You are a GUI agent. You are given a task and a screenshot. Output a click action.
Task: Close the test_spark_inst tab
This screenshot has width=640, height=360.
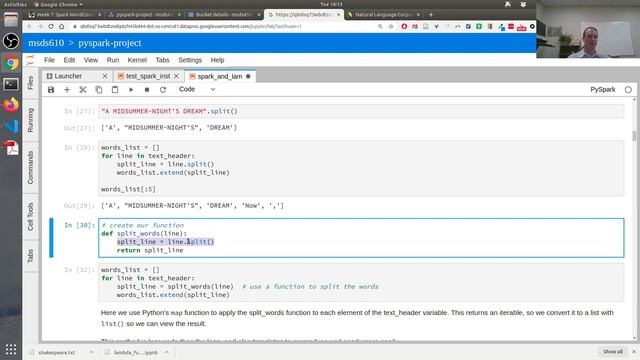tap(176, 76)
